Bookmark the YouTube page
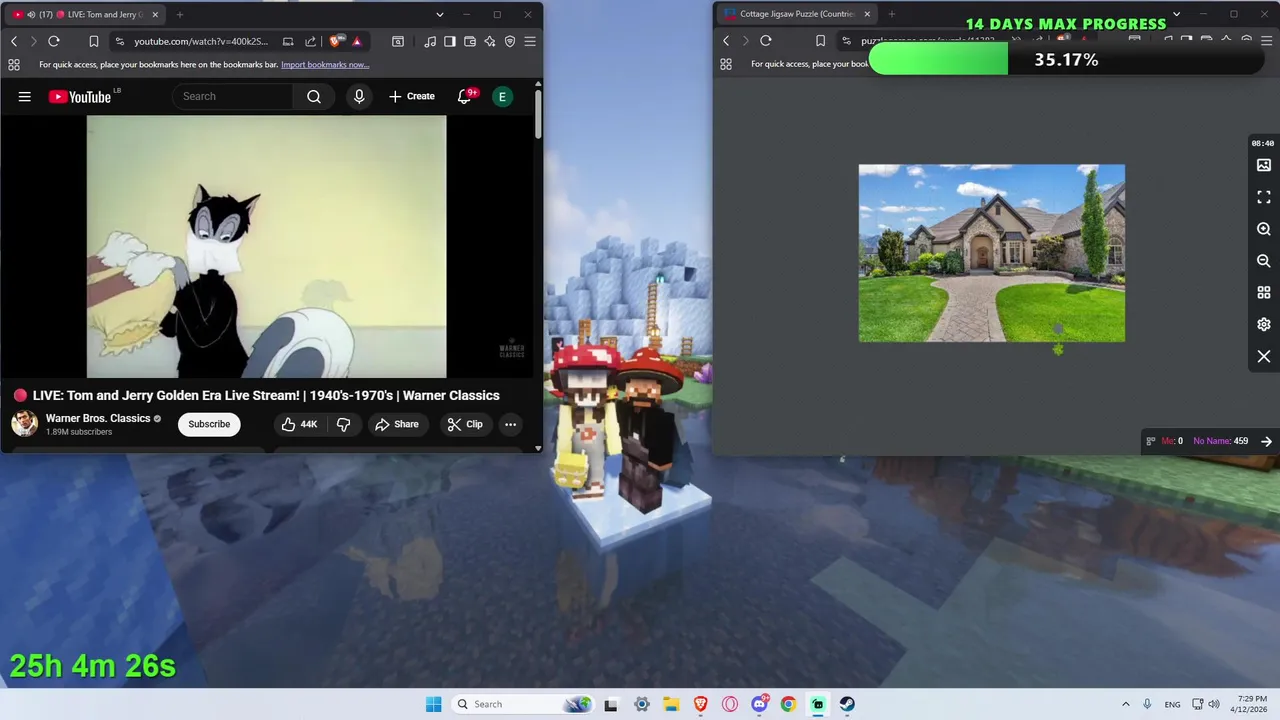Image resolution: width=1280 pixels, height=720 pixels. point(93,41)
